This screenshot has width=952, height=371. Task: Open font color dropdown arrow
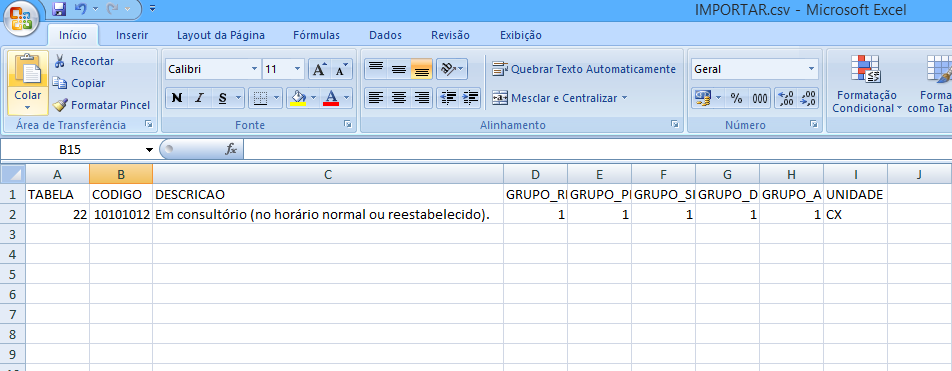tap(347, 98)
